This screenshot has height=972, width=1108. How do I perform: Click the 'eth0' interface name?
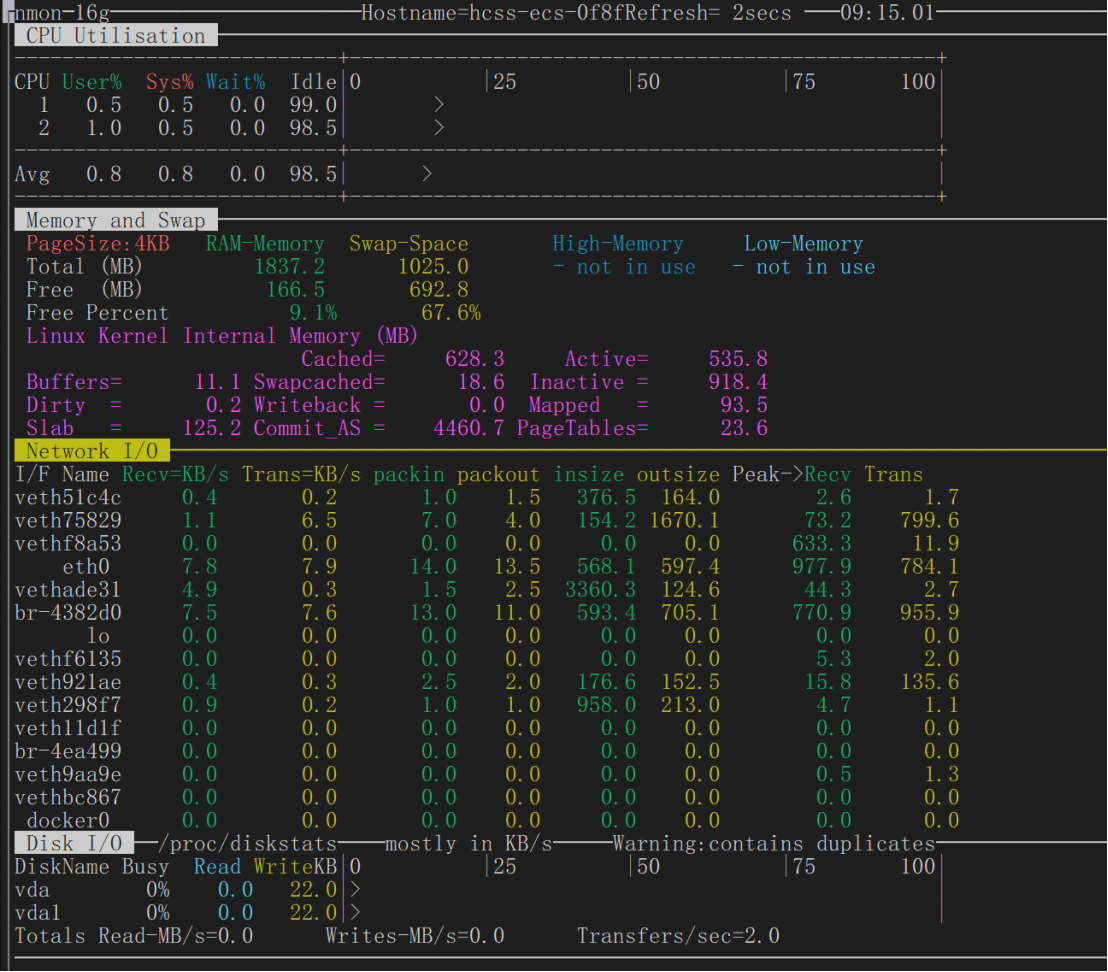[86, 567]
